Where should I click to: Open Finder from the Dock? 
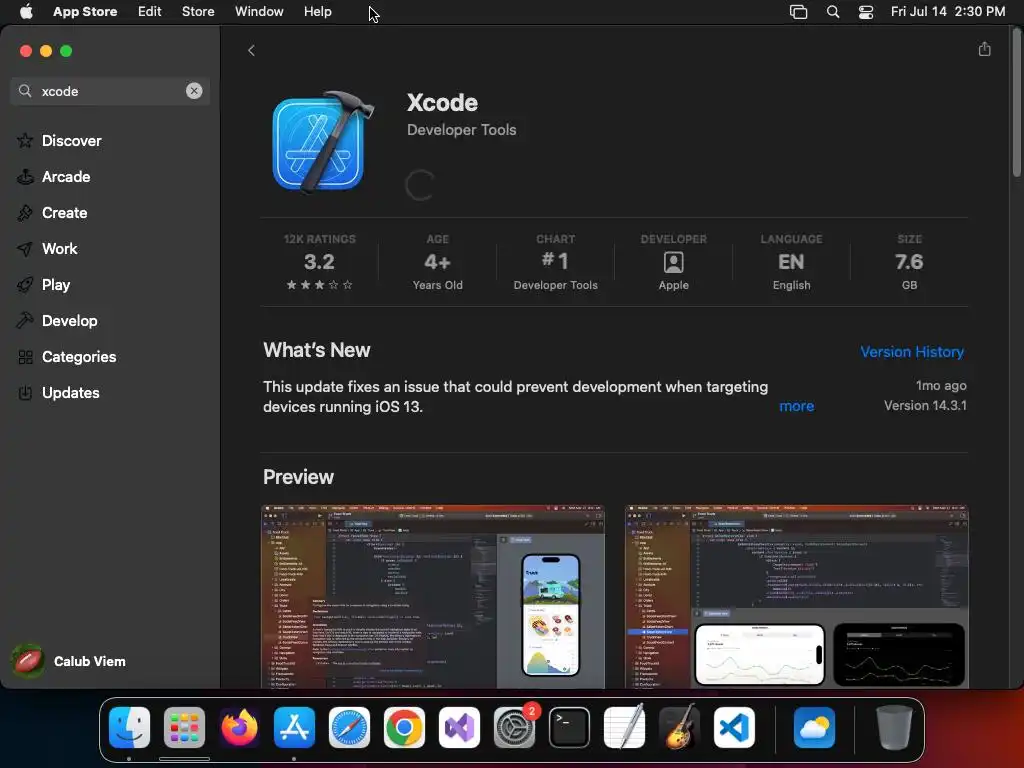[x=129, y=727]
